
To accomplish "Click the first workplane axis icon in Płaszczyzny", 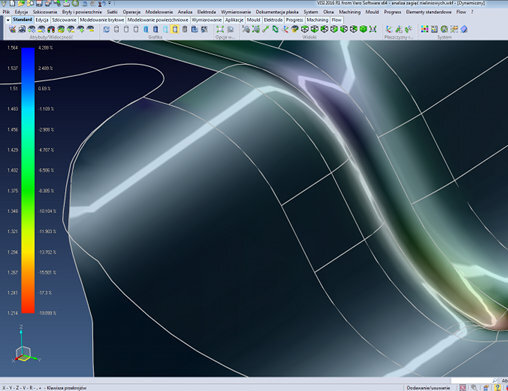I will coord(389,29).
